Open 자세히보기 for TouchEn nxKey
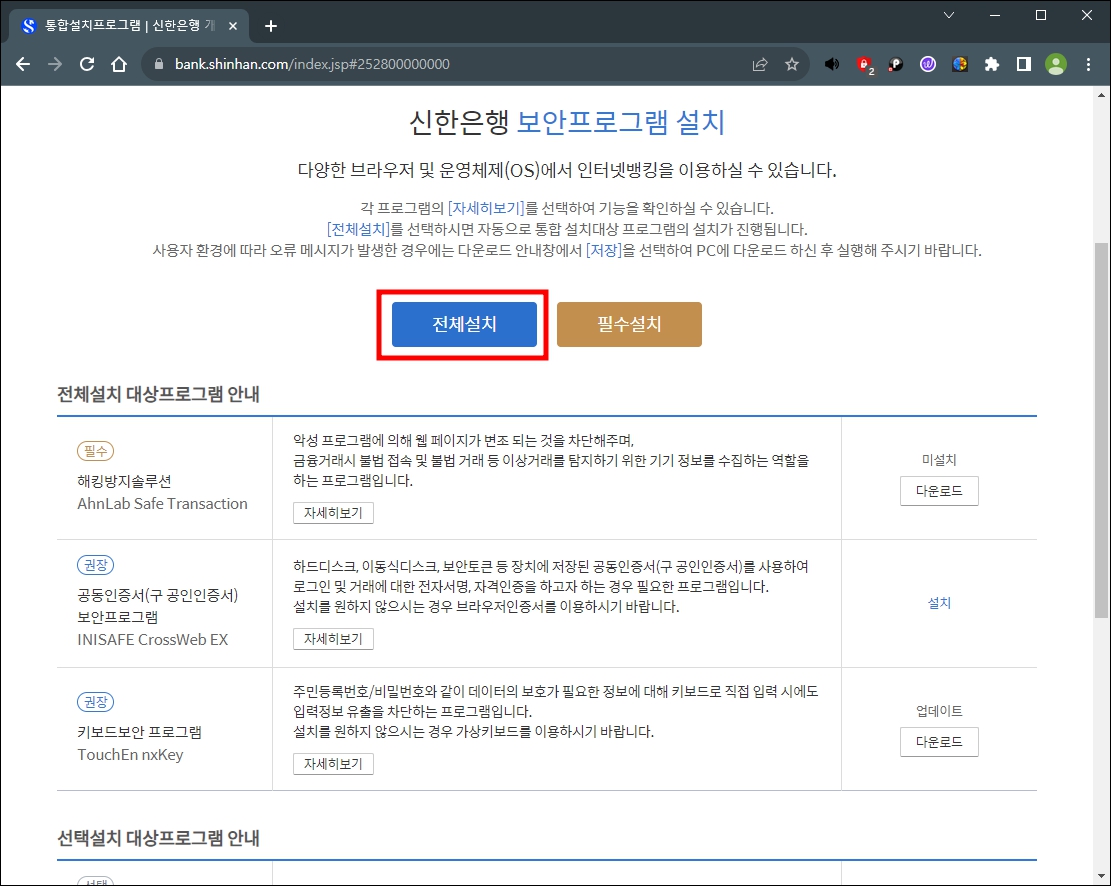This screenshot has height=886, width=1111. pos(333,764)
